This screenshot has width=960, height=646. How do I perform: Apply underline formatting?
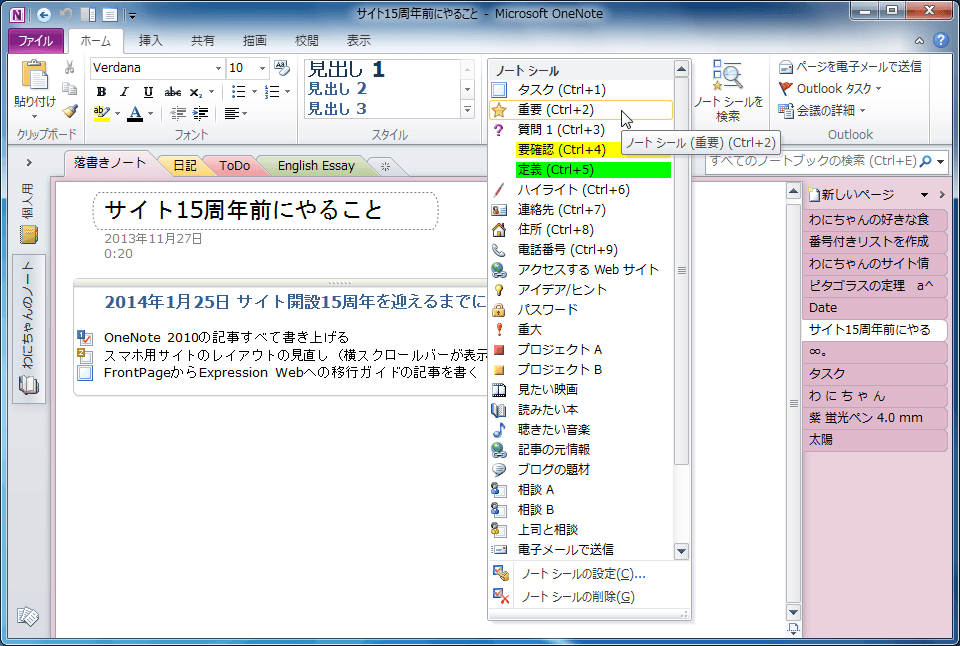point(148,92)
